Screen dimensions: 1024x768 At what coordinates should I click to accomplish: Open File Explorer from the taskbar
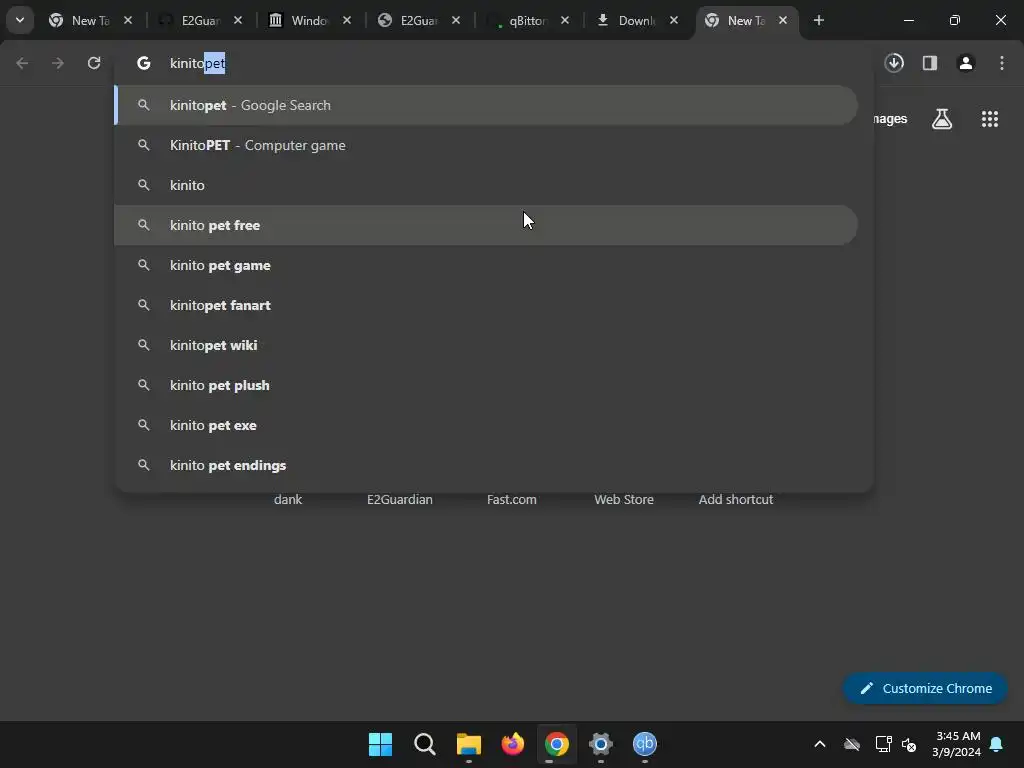click(469, 744)
